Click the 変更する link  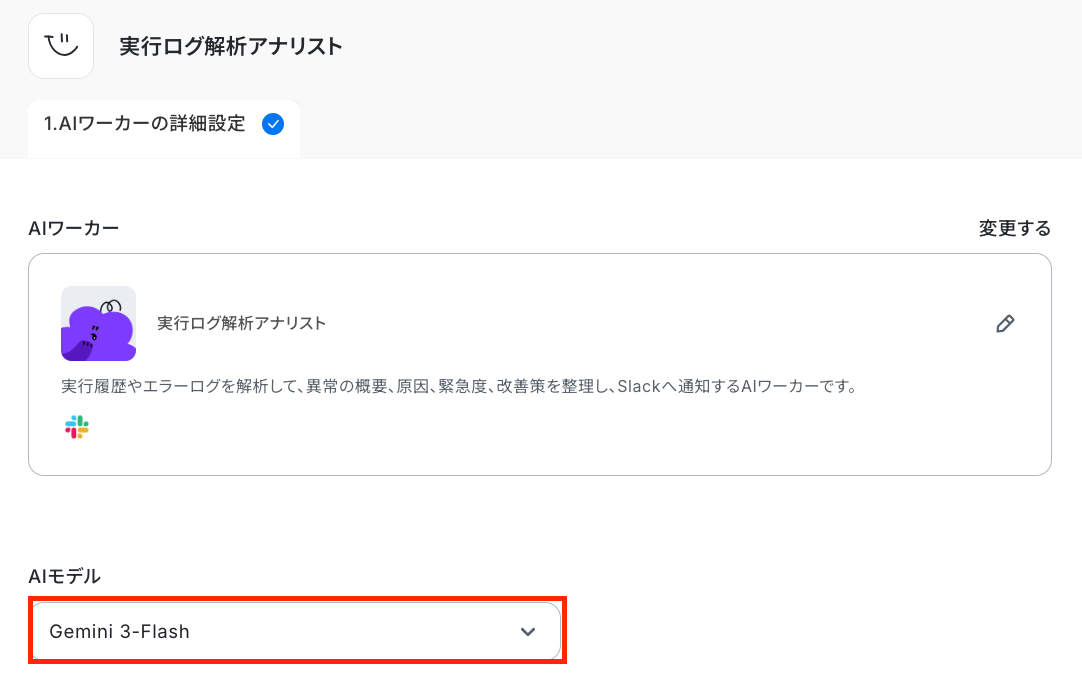coord(1014,228)
